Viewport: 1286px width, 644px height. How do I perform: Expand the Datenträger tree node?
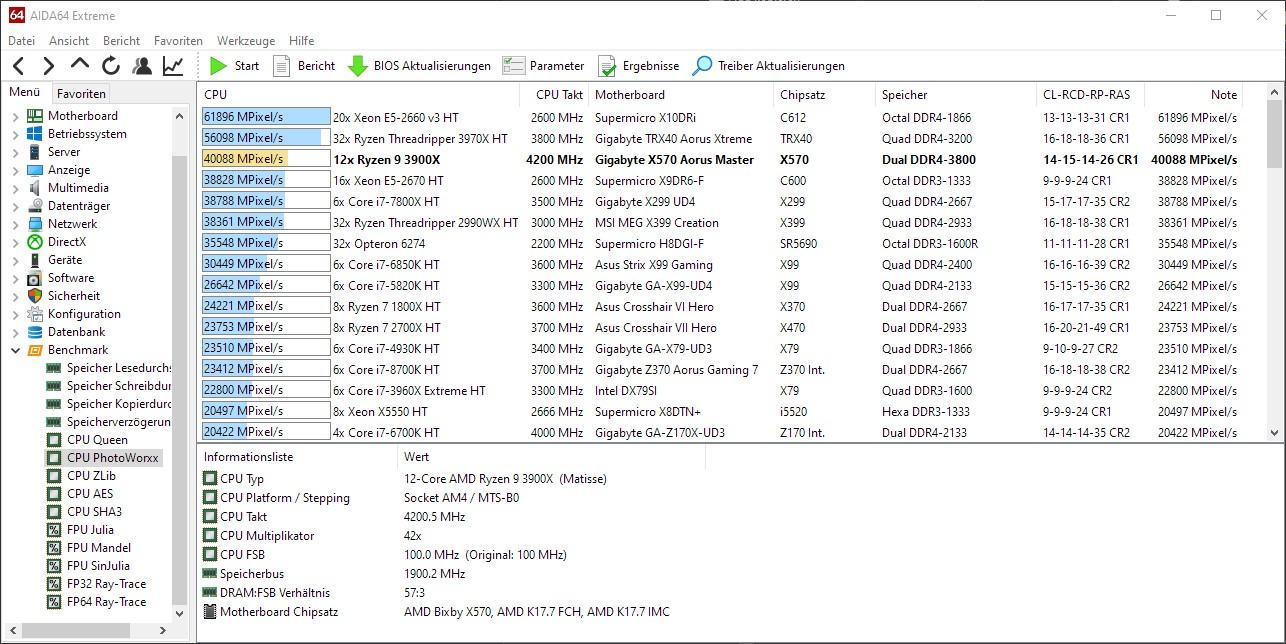15,206
